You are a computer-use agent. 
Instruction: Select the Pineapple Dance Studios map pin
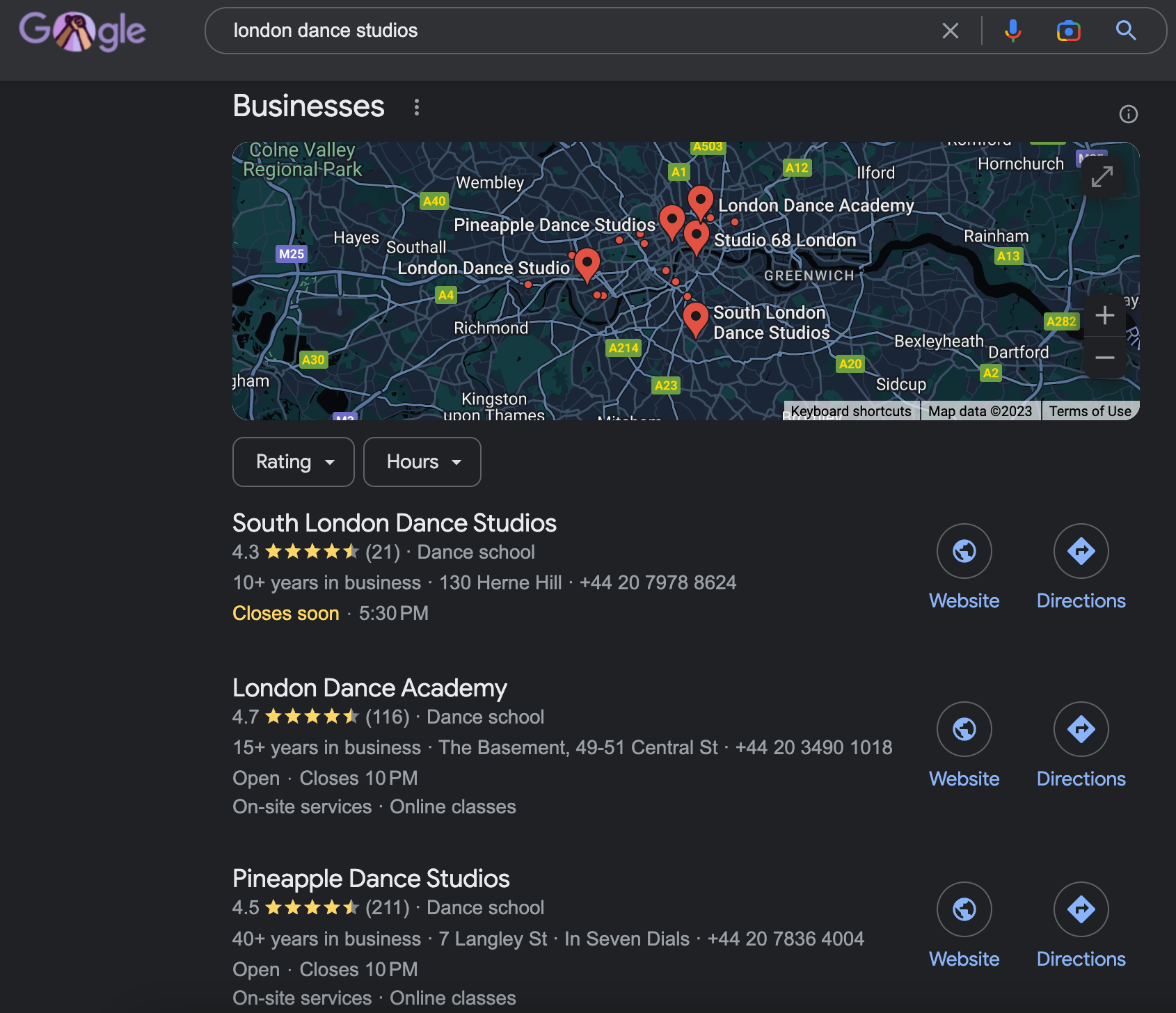672,222
